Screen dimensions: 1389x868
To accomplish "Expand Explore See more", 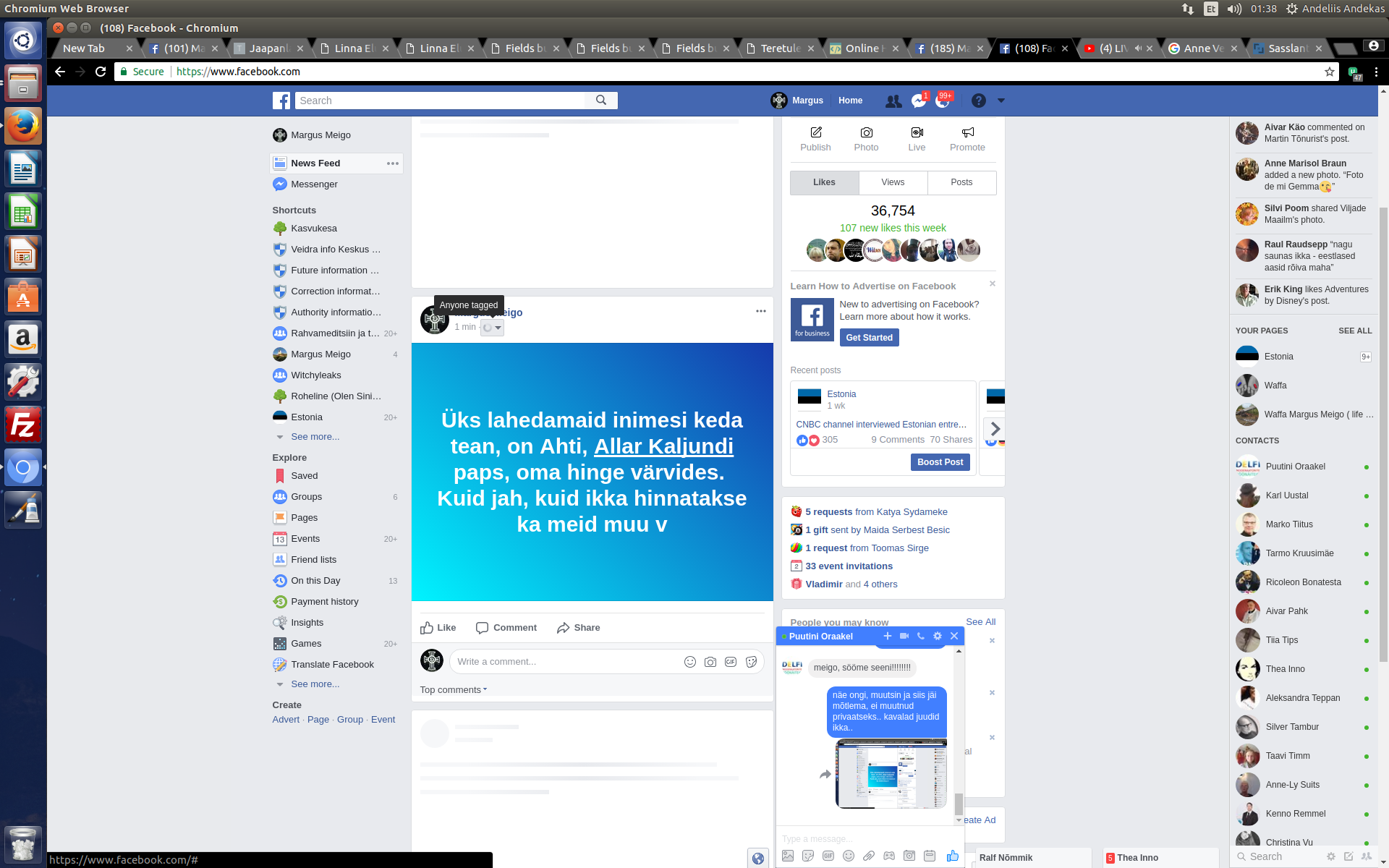I will click(x=315, y=684).
